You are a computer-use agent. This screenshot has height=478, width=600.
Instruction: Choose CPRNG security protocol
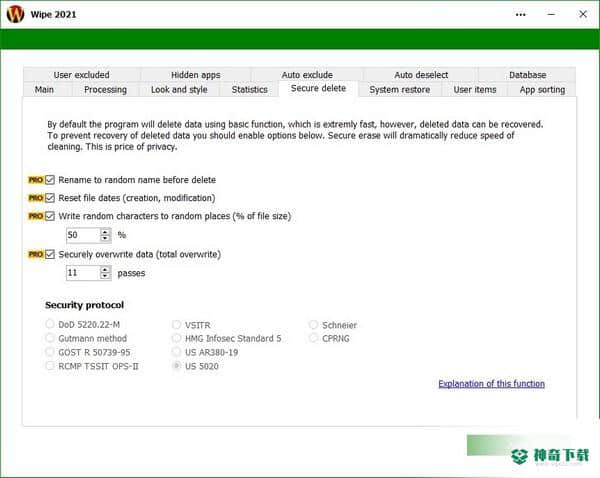(x=313, y=338)
